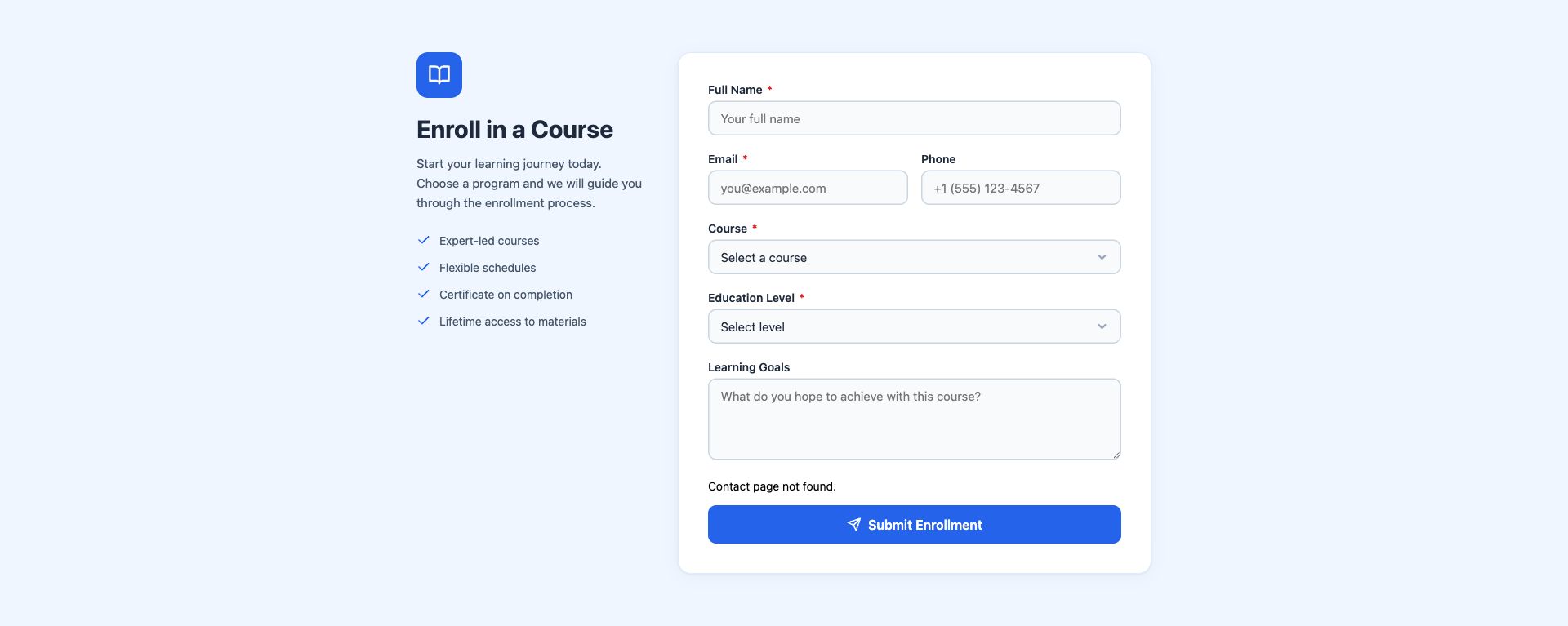Click the Submit Enrollment button
This screenshot has width=1568, height=626.
click(x=914, y=525)
